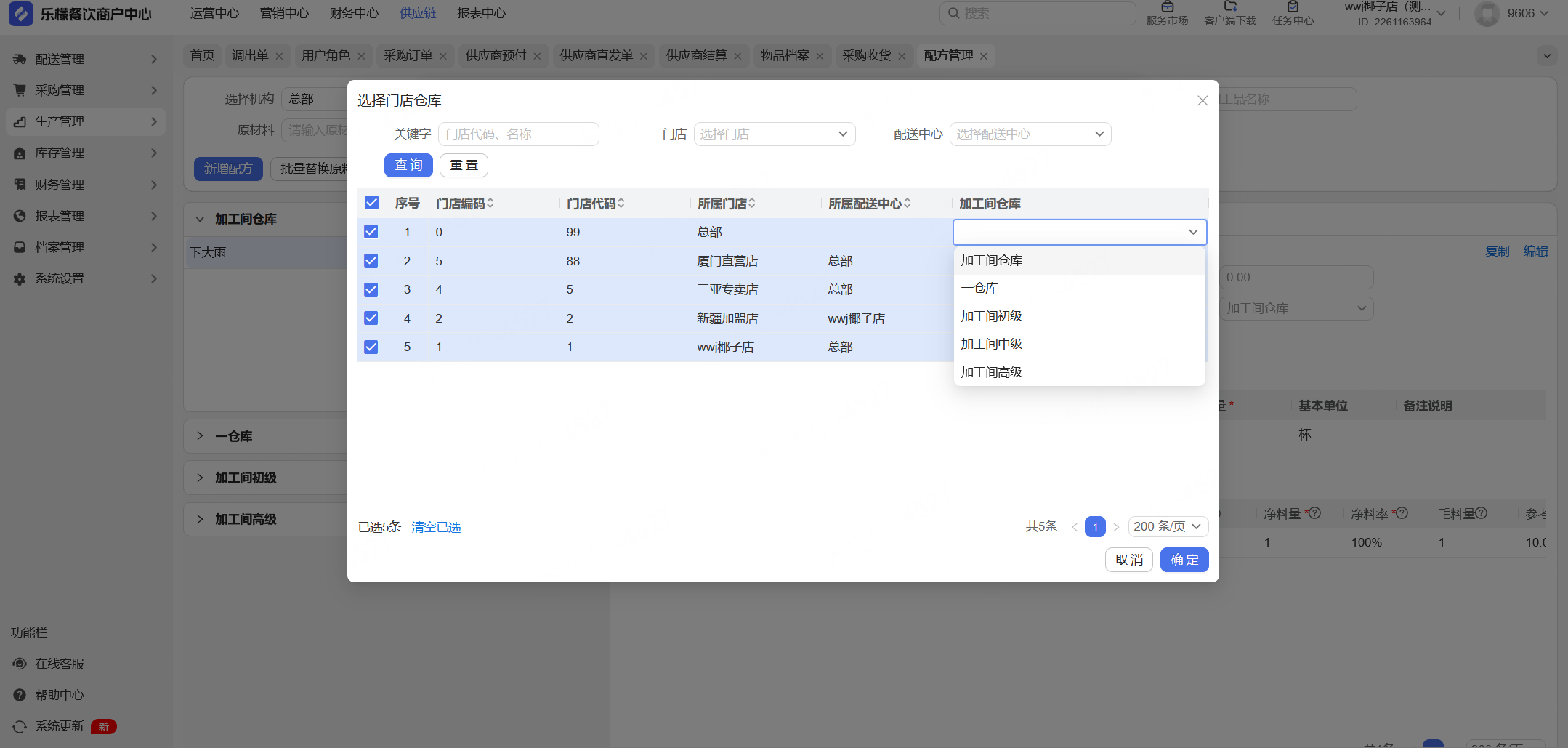
Task: Click the 查询 button
Action: (x=408, y=165)
